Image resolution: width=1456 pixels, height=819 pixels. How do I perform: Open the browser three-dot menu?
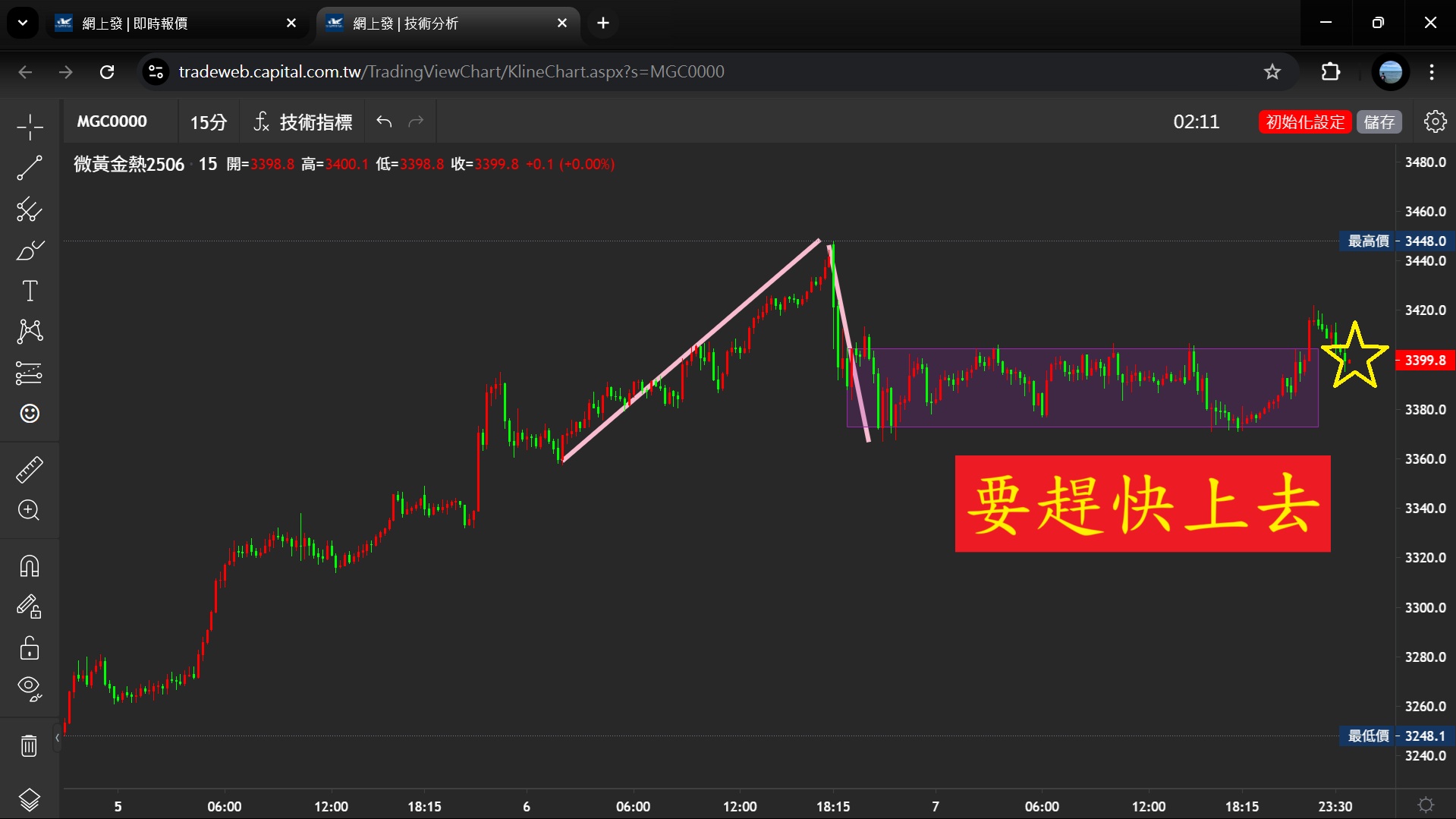1432,72
